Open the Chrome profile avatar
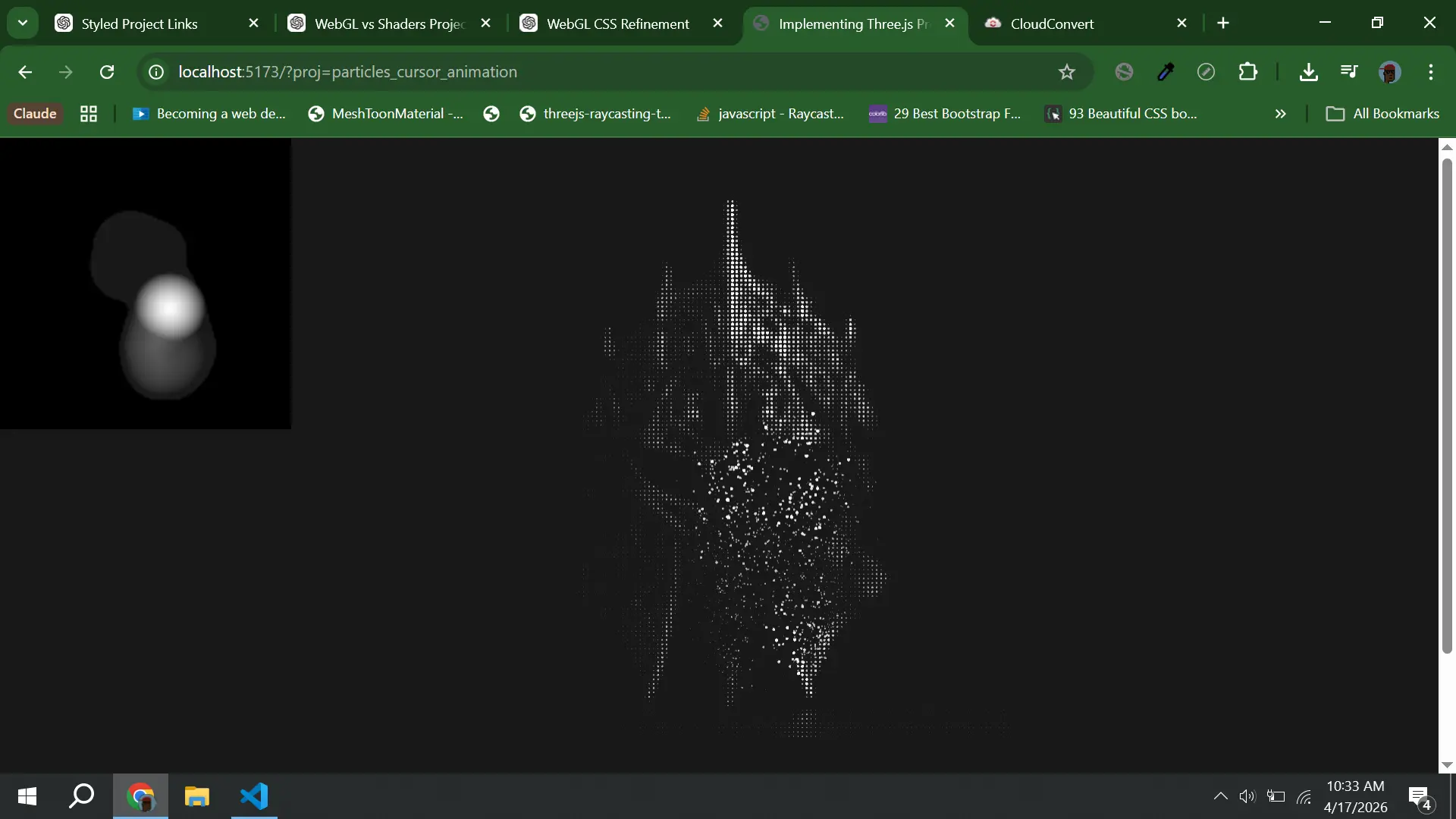1456x819 pixels. 1389,72
